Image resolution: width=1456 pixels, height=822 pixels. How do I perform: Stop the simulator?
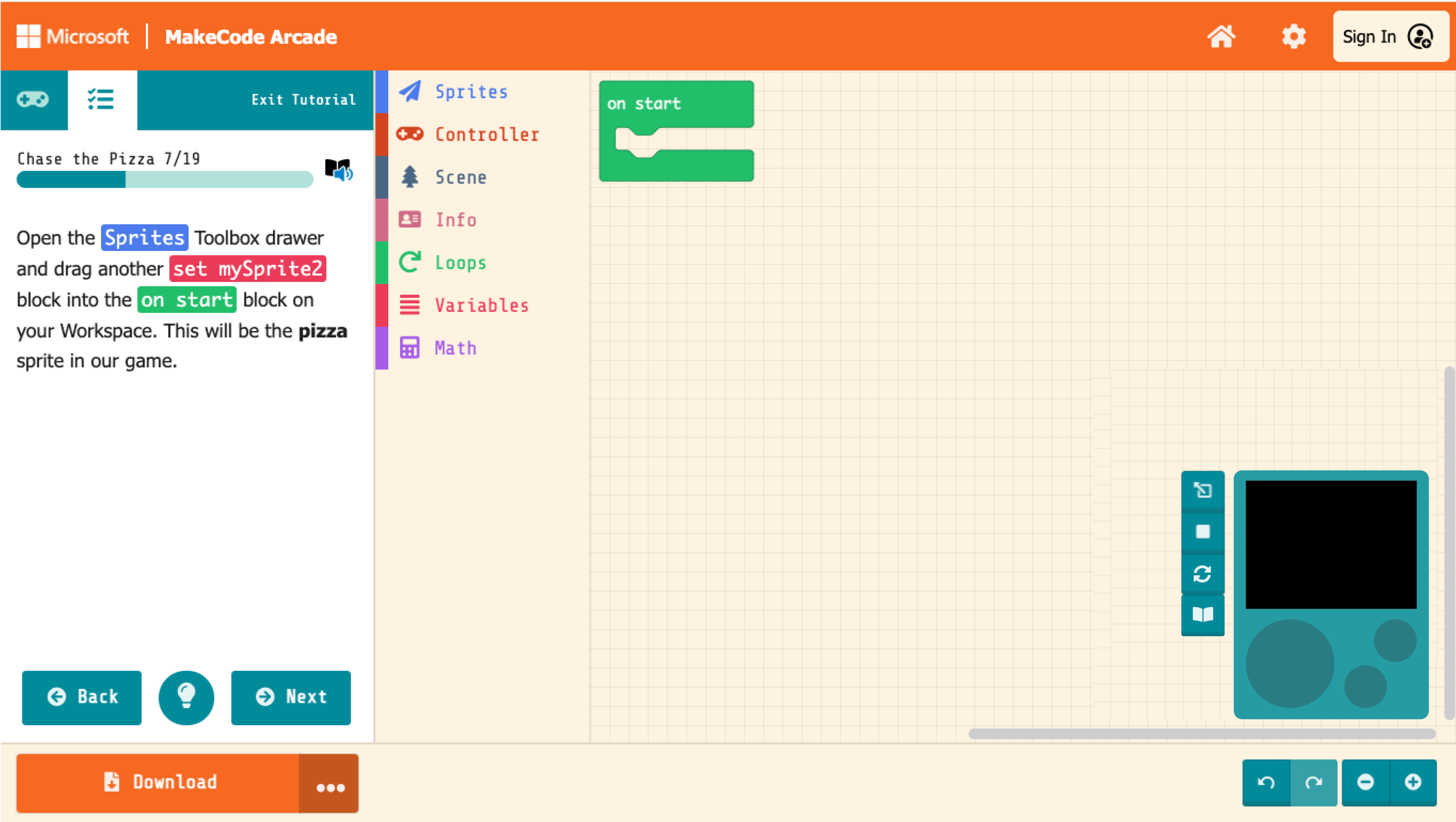[1202, 531]
